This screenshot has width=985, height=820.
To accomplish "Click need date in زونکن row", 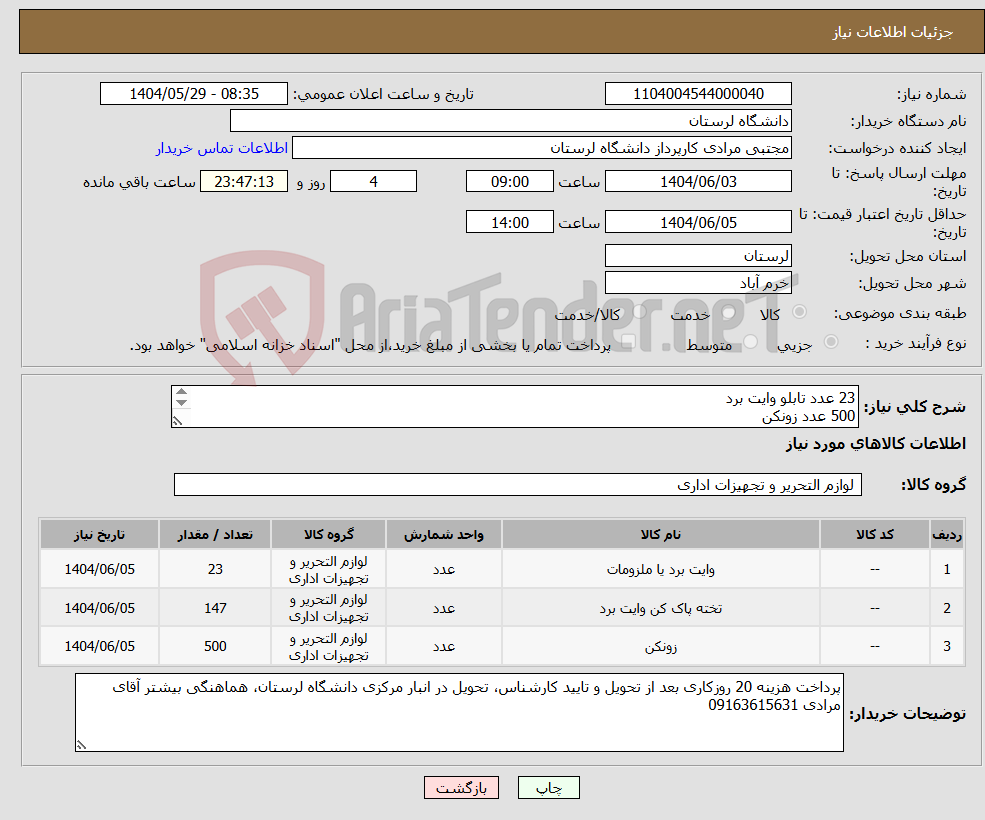I will 99,647.
